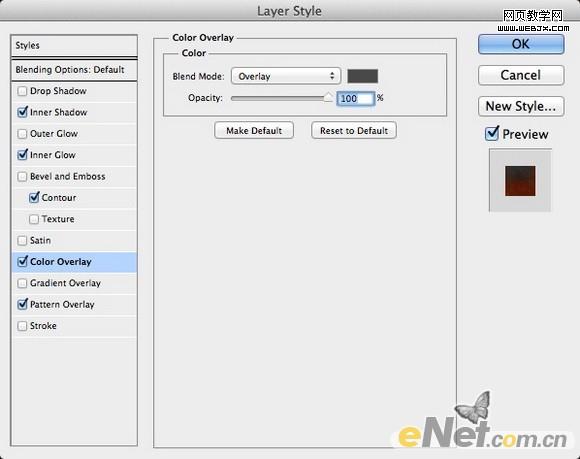Select Blending Options: Default entry
580x459 pixels.
pyautogui.click(x=74, y=70)
